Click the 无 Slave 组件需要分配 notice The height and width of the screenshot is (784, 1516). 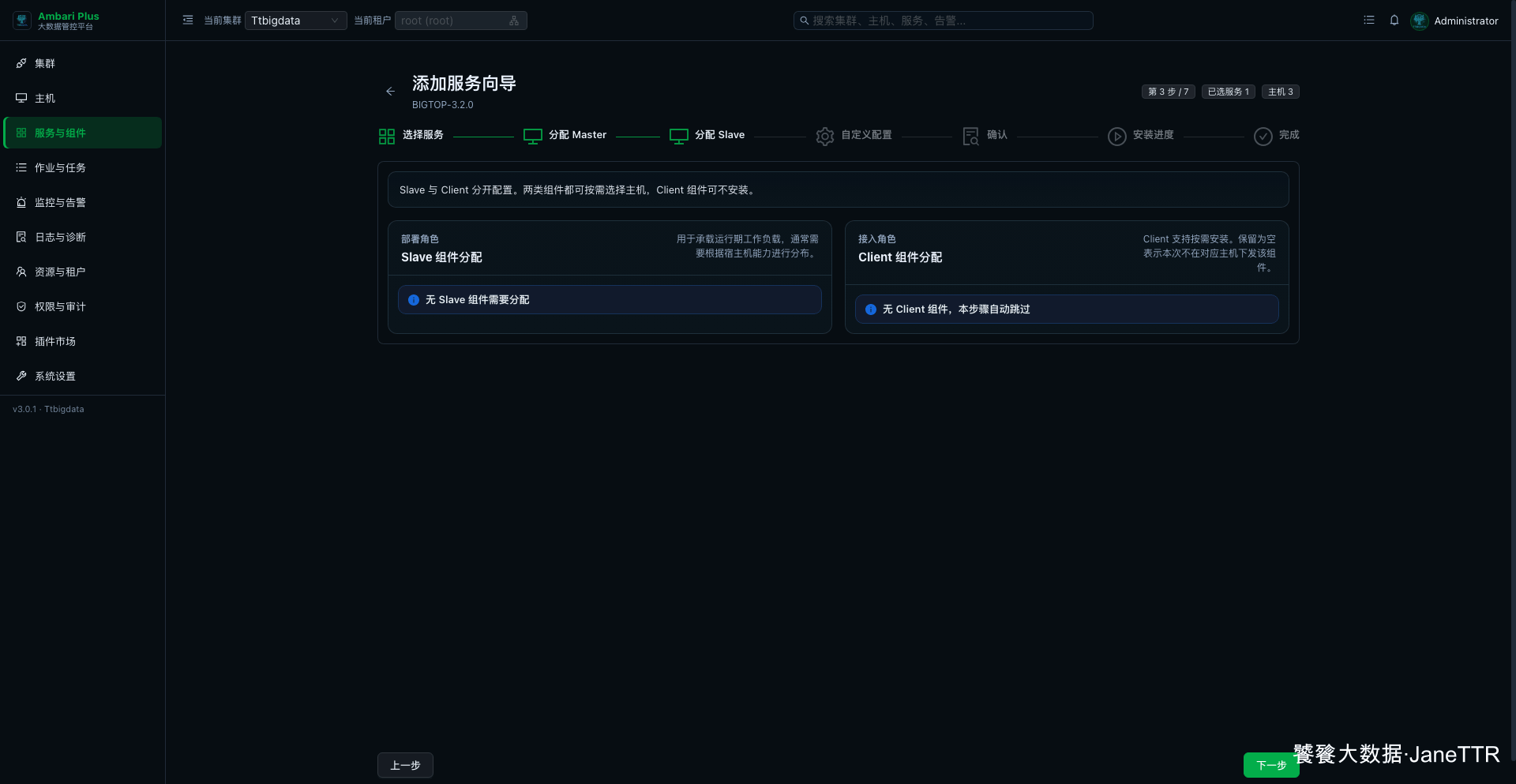[610, 300]
